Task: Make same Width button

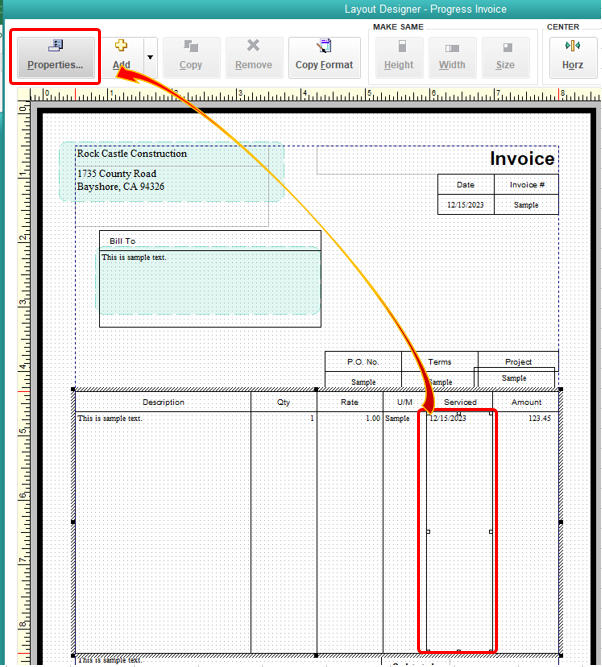Action: point(452,57)
